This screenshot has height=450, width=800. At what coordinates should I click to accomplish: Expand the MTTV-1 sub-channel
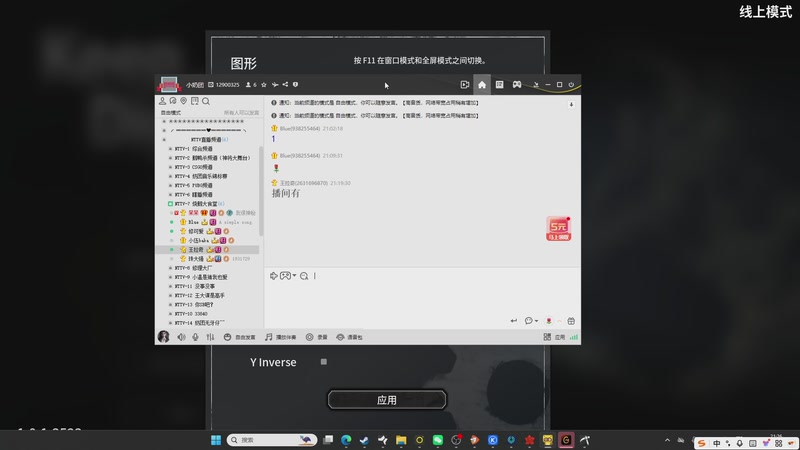pos(170,149)
